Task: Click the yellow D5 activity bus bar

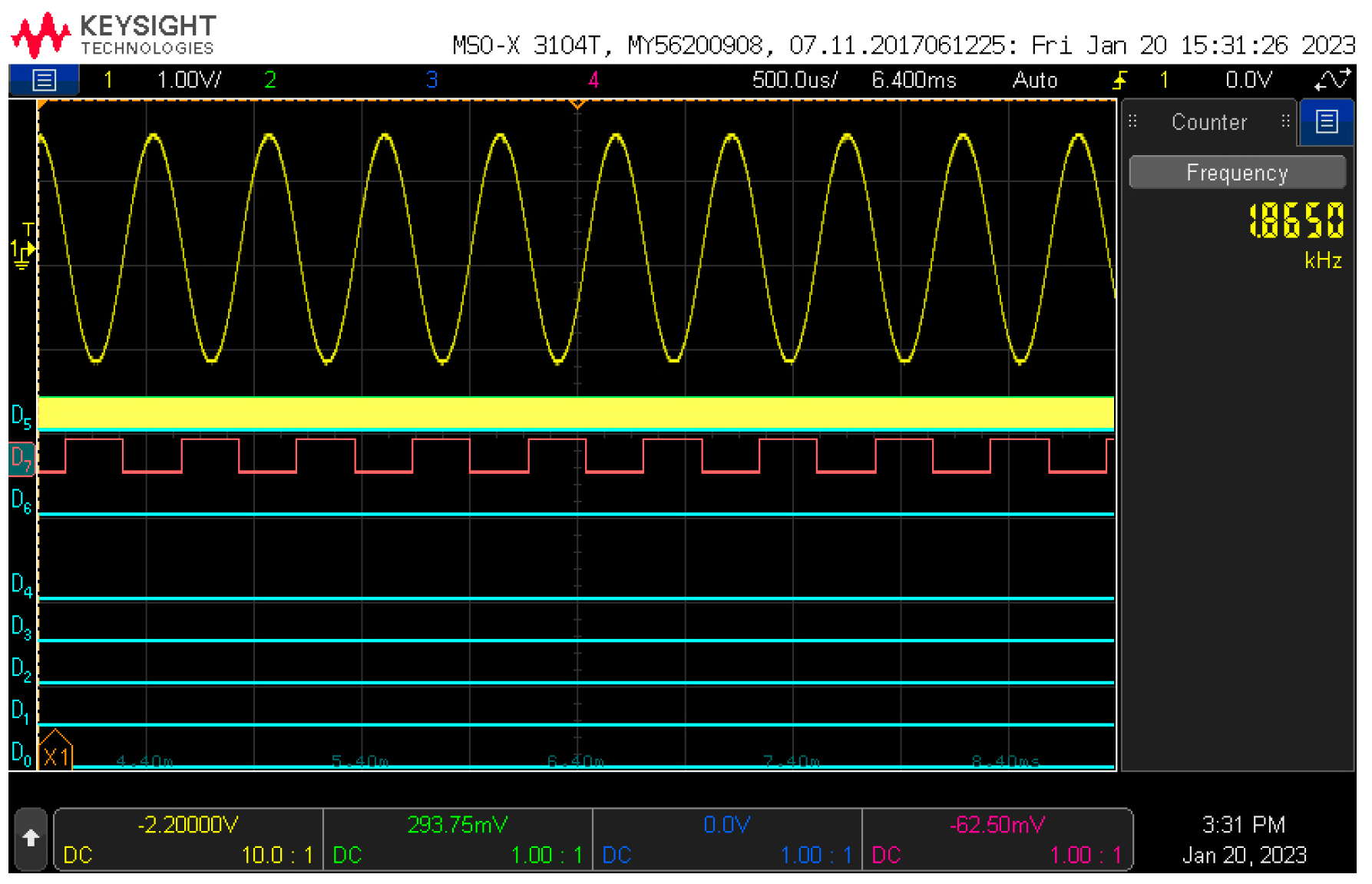Action: (x=576, y=412)
